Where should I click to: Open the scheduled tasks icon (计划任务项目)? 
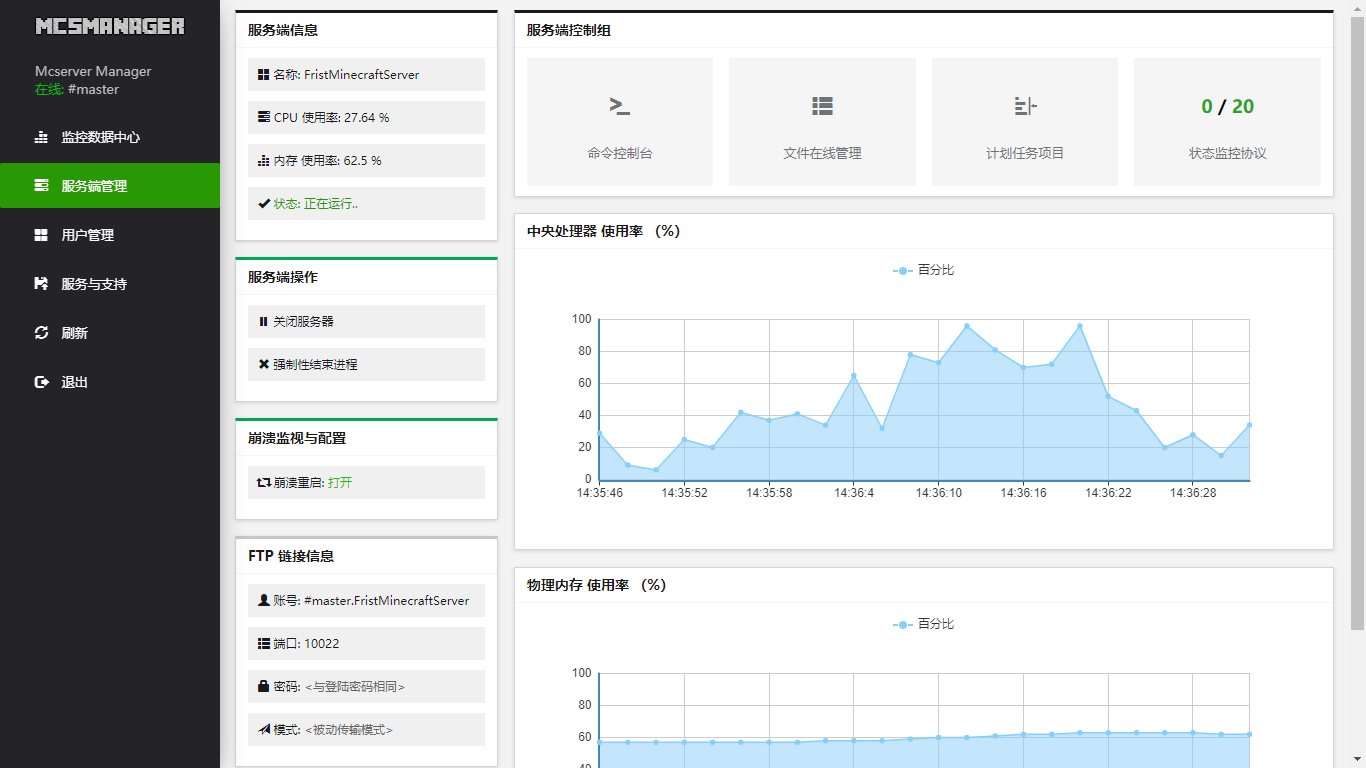click(1024, 106)
